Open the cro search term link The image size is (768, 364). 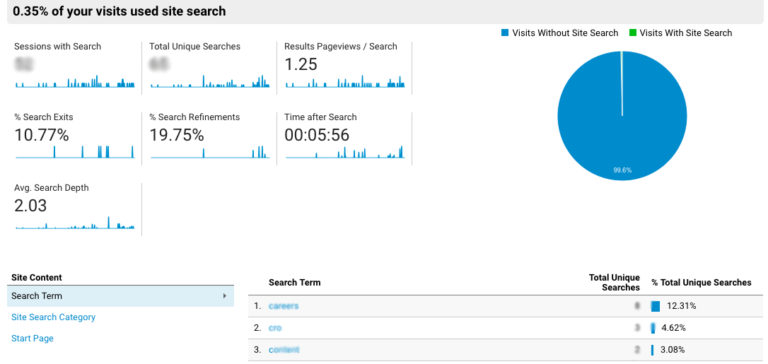275,328
